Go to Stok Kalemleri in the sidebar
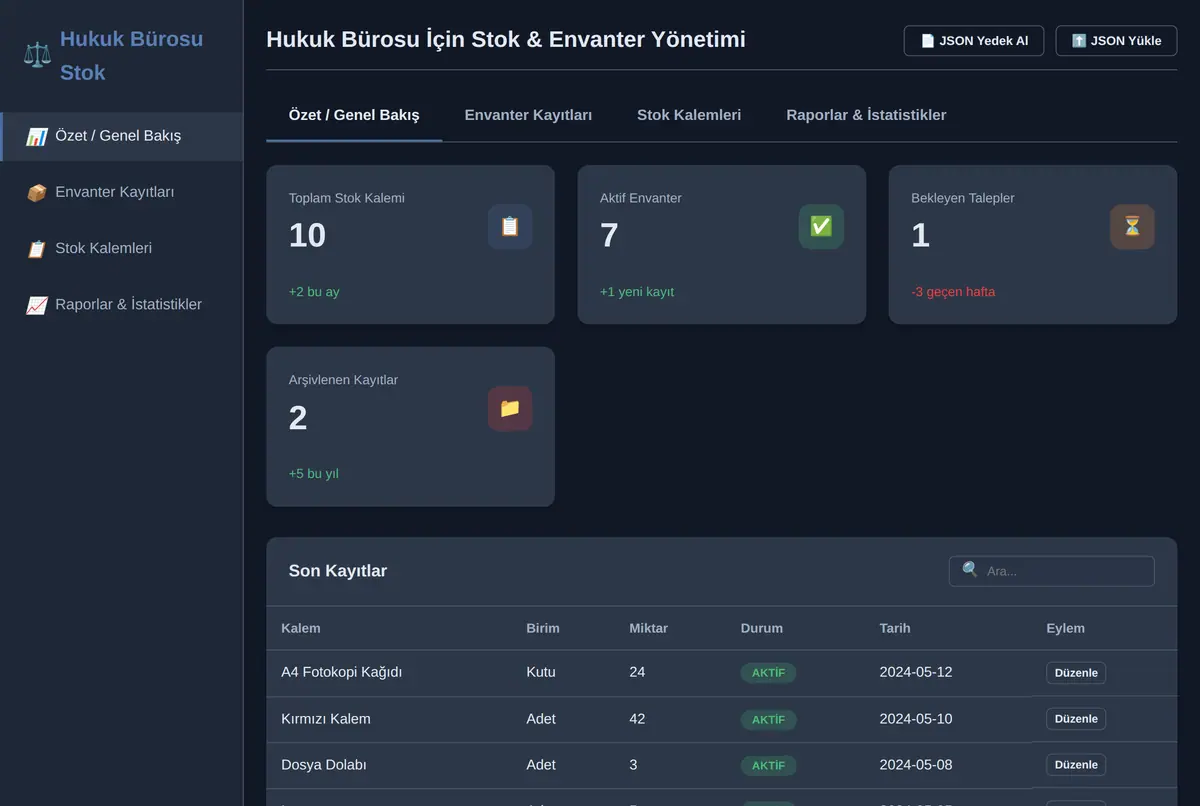The height and width of the screenshot is (806, 1200). 121,248
